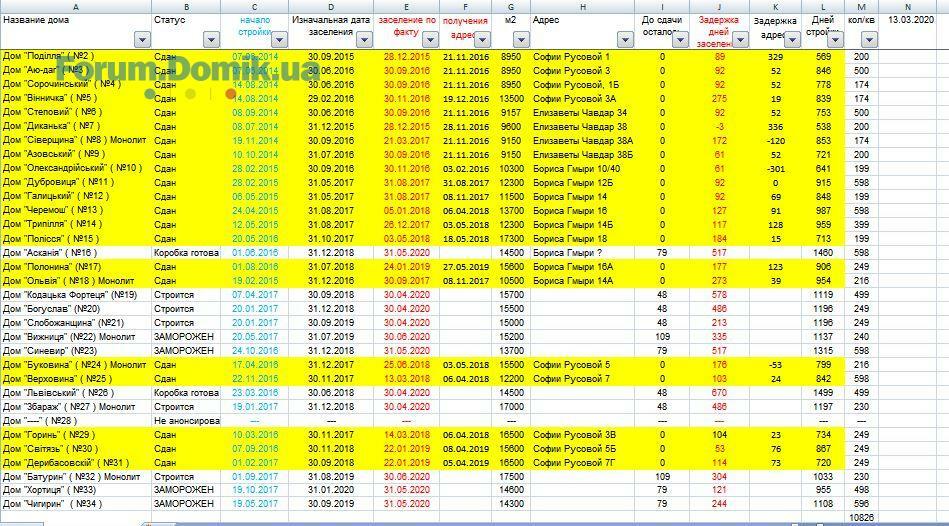Select м2 cell 17500 for Батурин
This screenshot has height=526, width=949.
[x=511, y=476]
